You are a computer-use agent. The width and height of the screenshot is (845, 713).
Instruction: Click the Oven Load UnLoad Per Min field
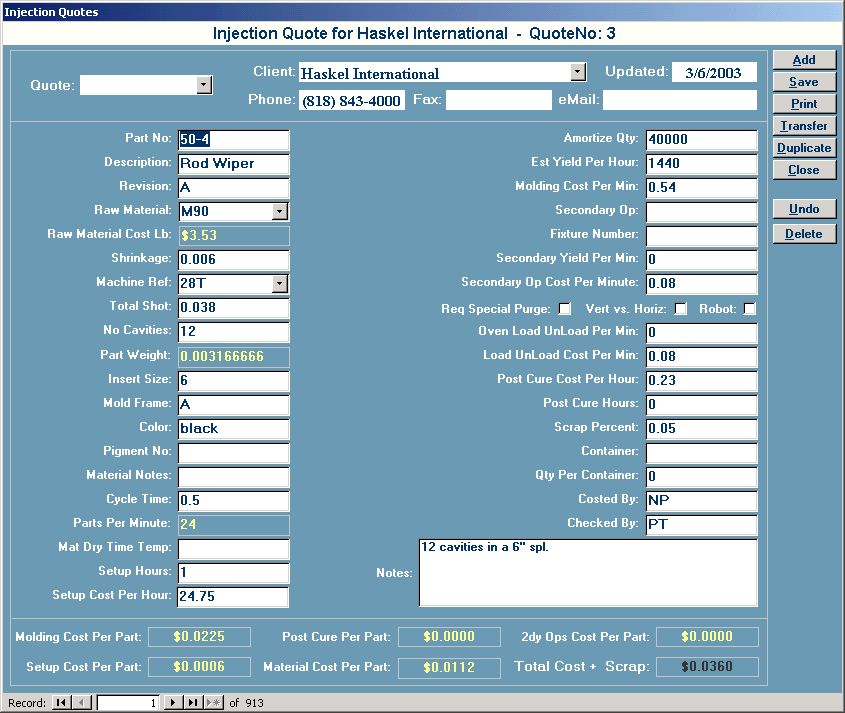click(x=702, y=333)
